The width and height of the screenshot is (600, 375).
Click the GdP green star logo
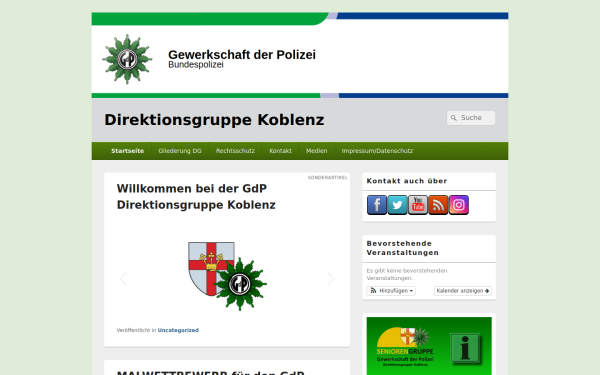[127, 59]
